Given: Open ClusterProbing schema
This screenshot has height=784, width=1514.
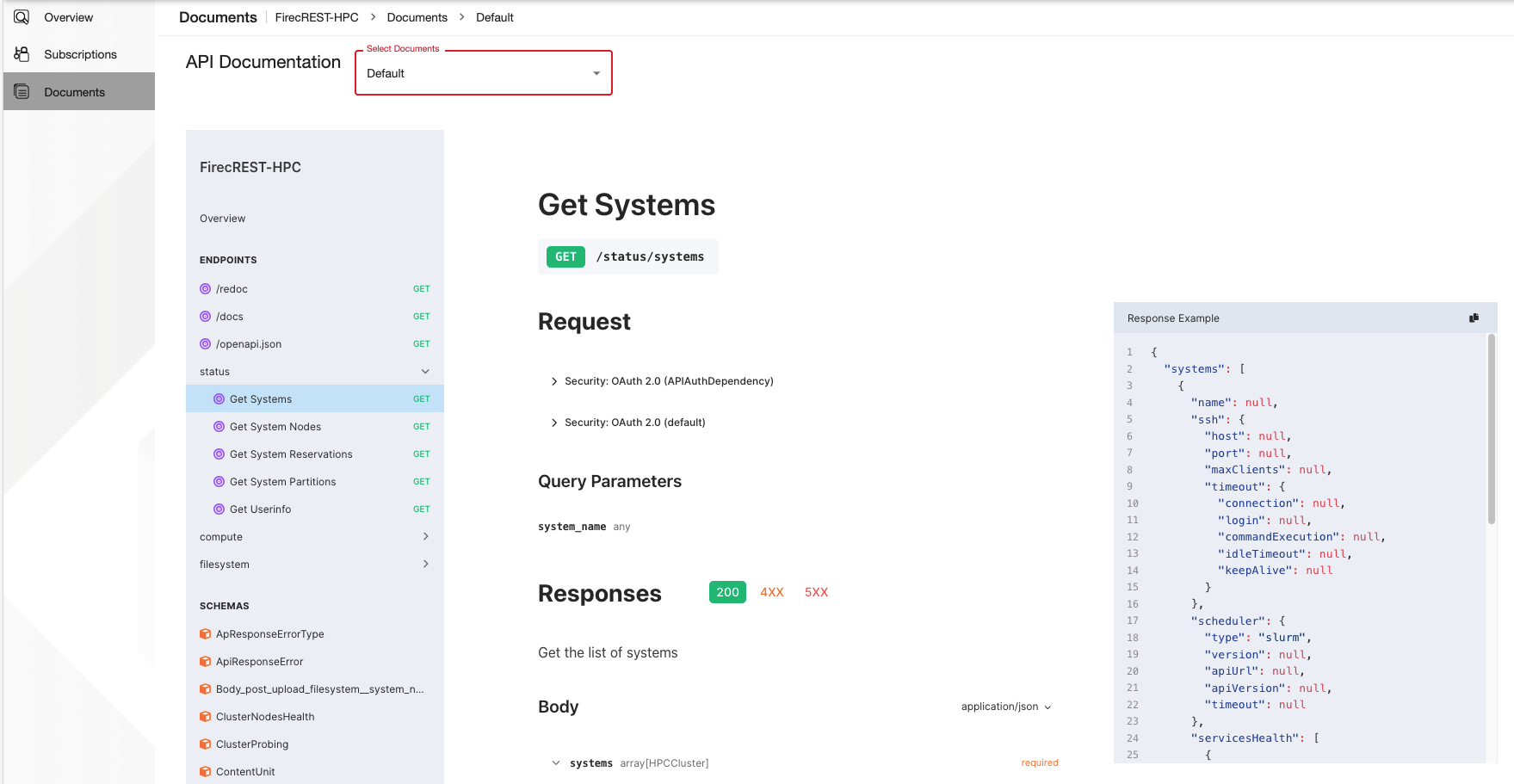Looking at the screenshot, I should point(314,744).
